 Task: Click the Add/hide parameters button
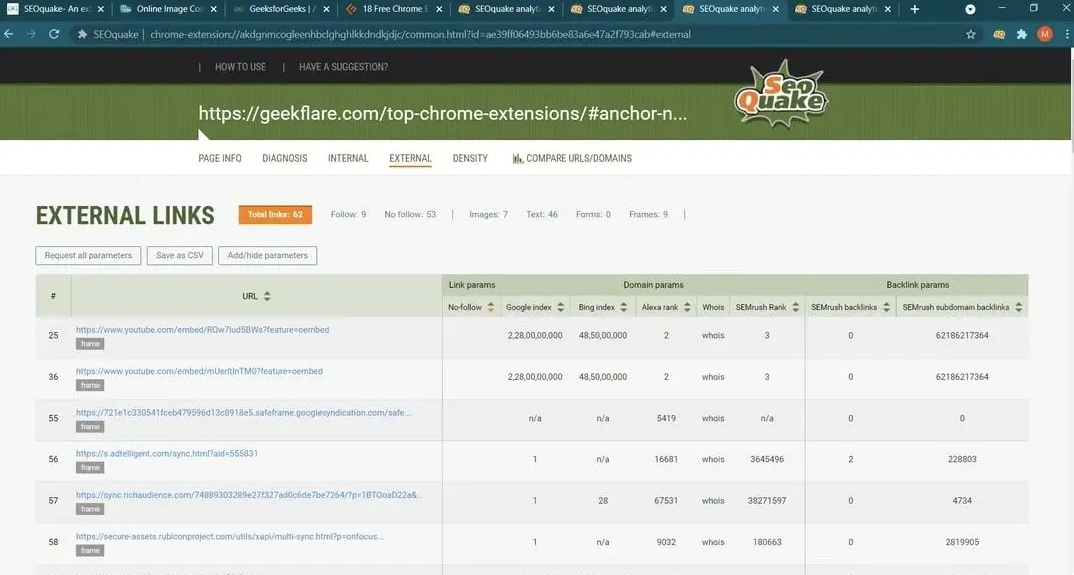pos(267,256)
